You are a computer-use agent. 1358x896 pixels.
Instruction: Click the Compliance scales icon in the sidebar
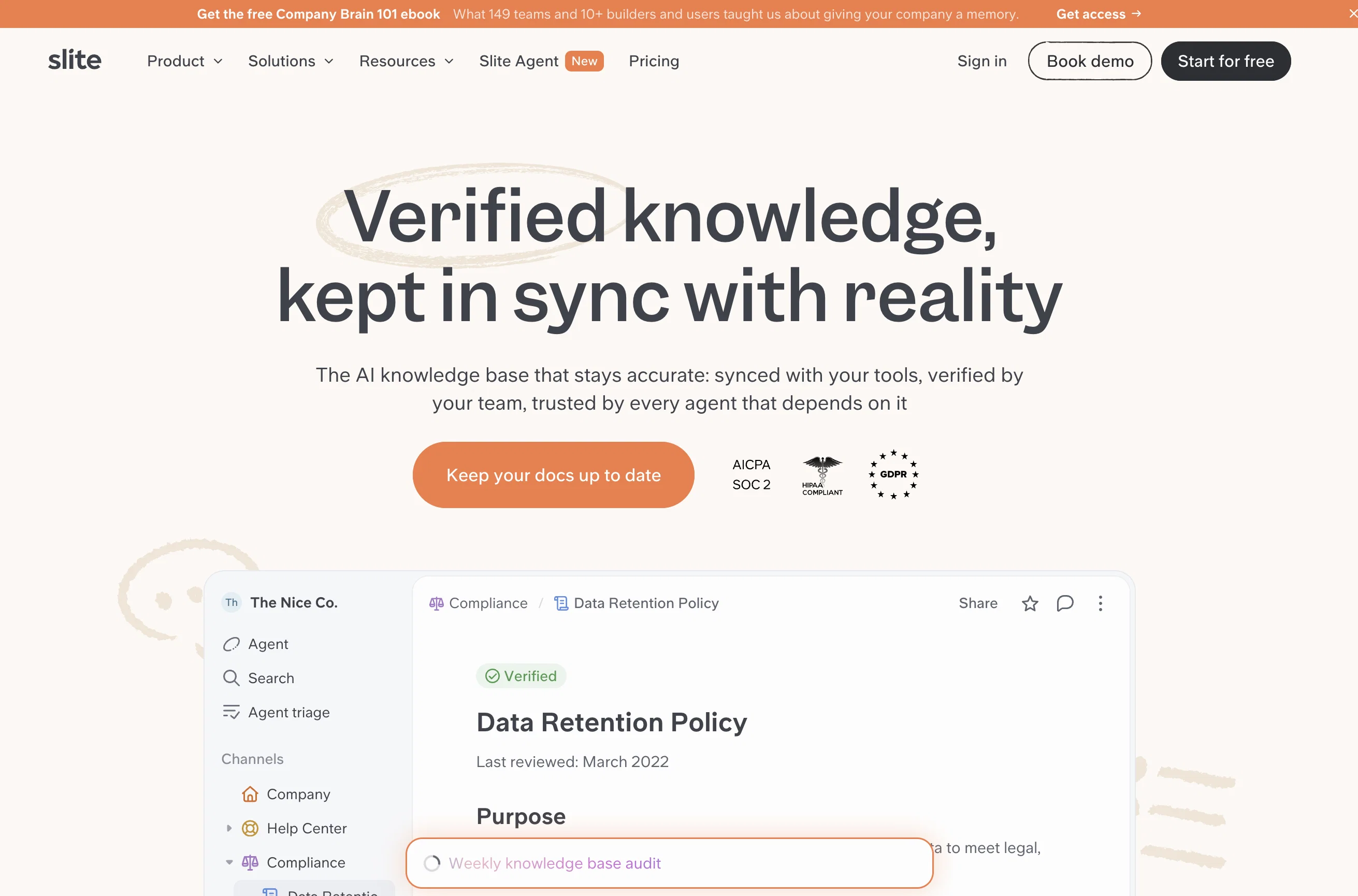tap(250, 862)
